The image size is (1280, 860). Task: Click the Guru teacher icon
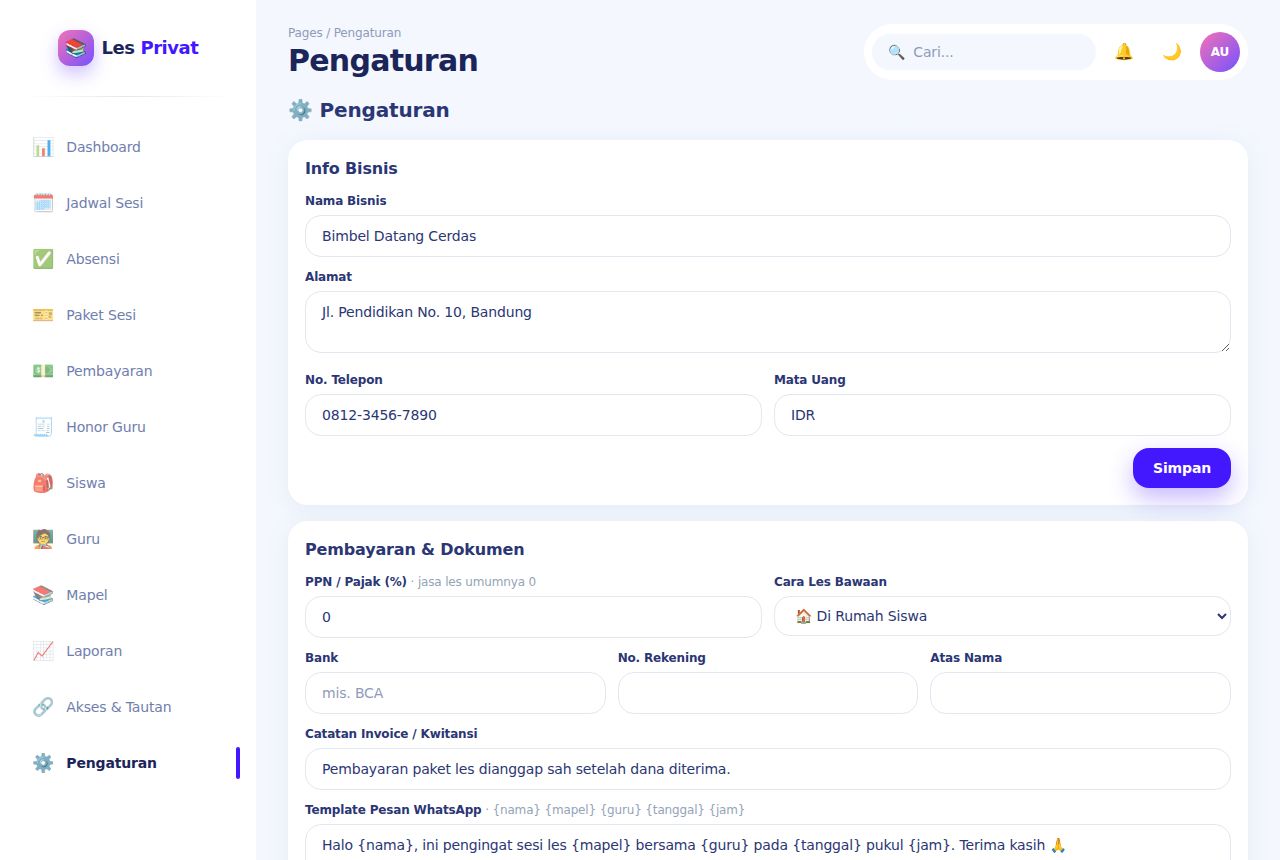tap(43, 539)
